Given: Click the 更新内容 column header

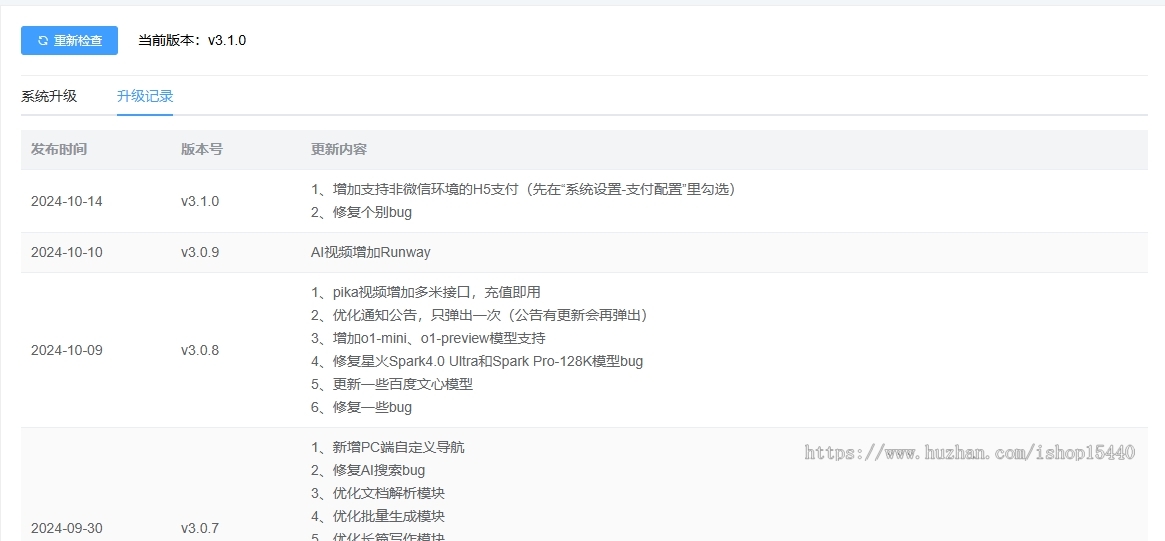Looking at the screenshot, I should point(339,149).
